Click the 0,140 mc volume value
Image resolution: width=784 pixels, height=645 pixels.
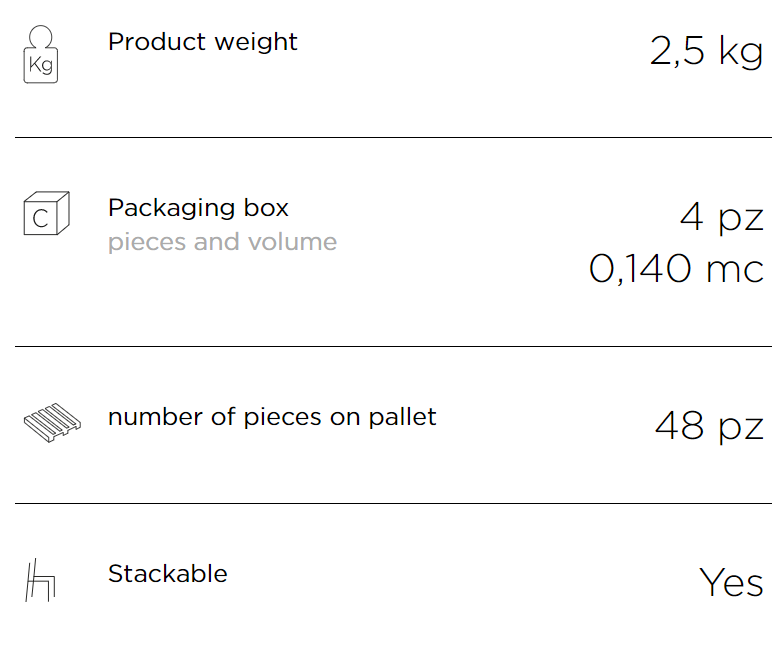pyautogui.click(x=676, y=269)
